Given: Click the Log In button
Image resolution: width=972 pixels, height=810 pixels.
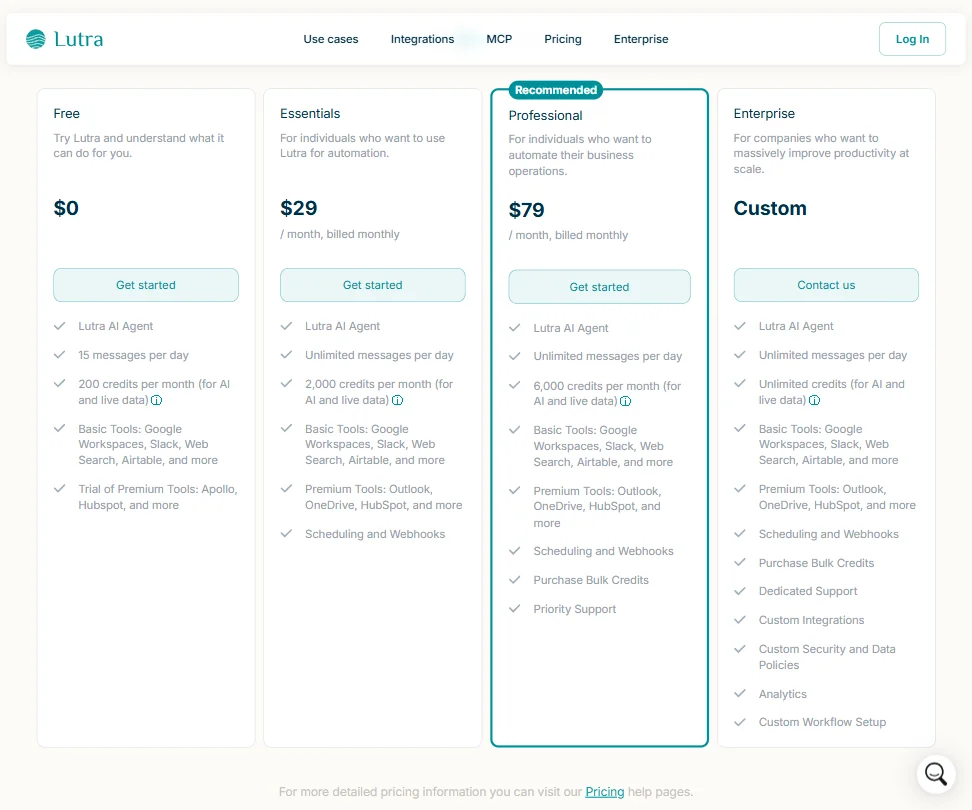Looking at the screenshot, I should [x=912, y=39].
